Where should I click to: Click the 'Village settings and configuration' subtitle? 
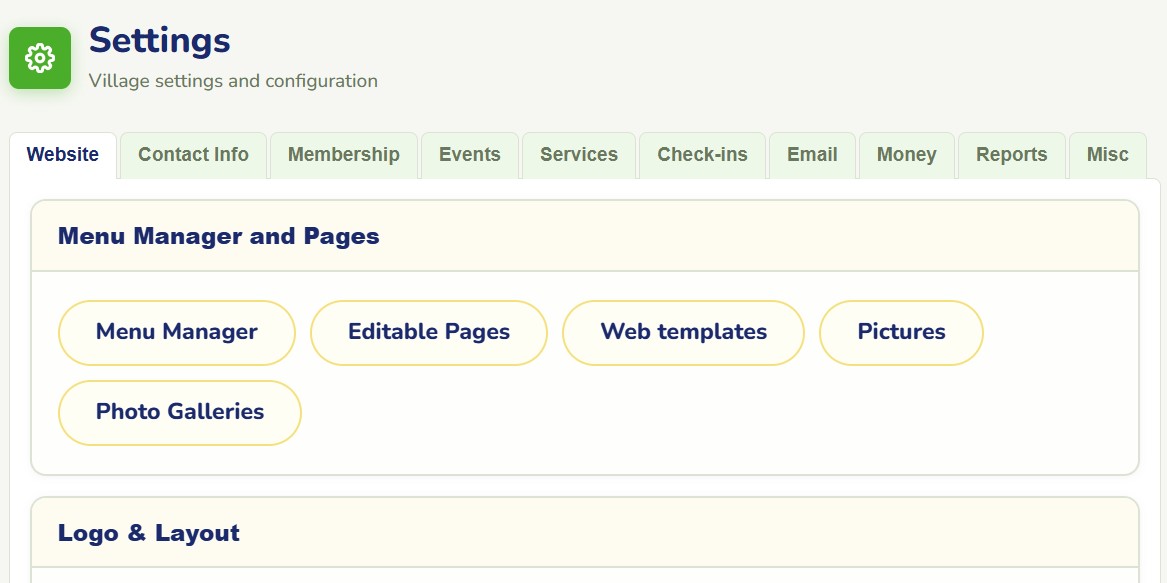[233, 80]
